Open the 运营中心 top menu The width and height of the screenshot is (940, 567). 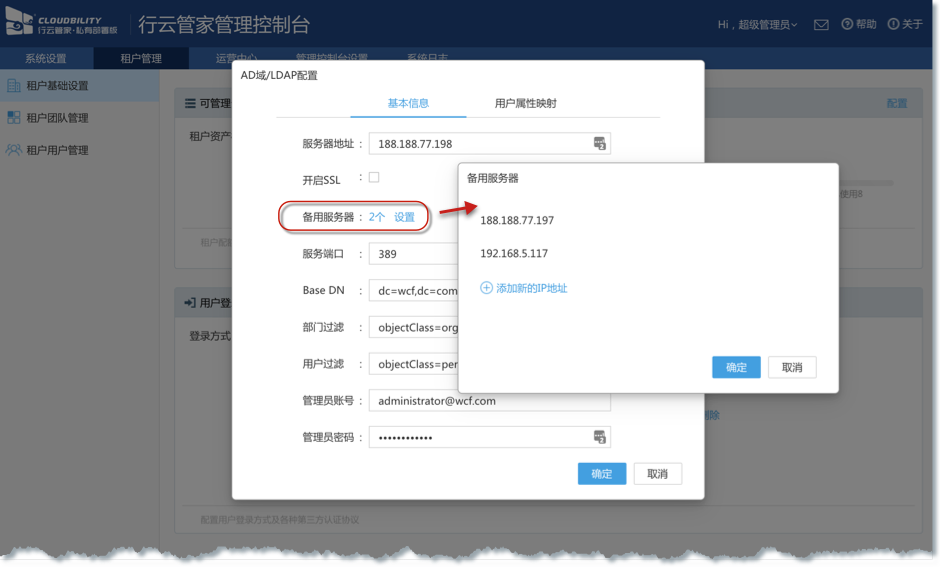click(x=236, y=58)
